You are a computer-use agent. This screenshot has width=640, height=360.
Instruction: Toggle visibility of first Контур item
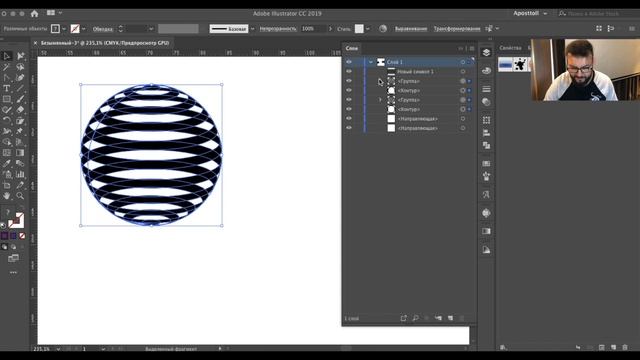click(349, 90)
